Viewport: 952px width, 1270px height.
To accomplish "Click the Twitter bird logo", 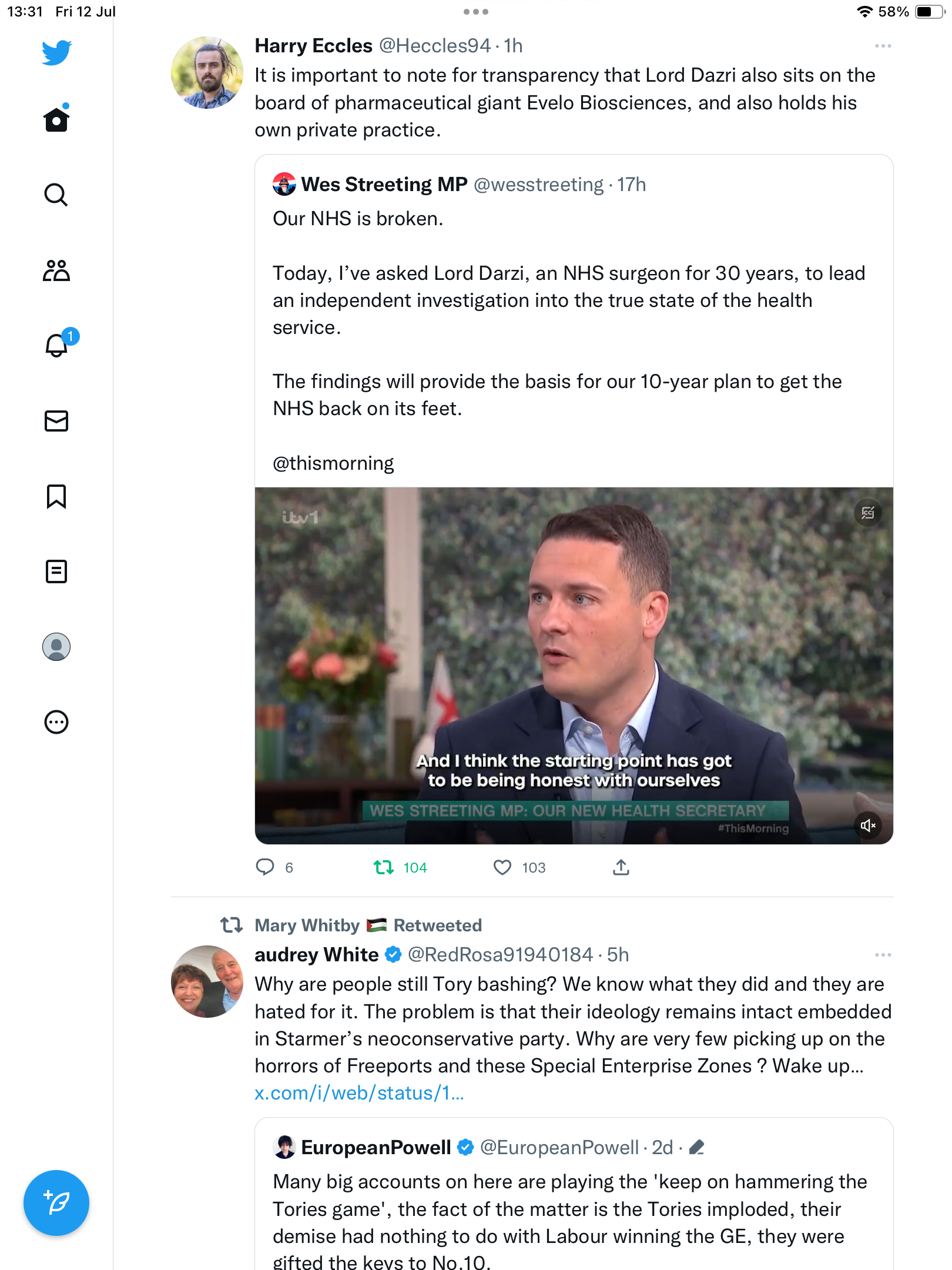I will pyautogui.click(x=56, y=53).
